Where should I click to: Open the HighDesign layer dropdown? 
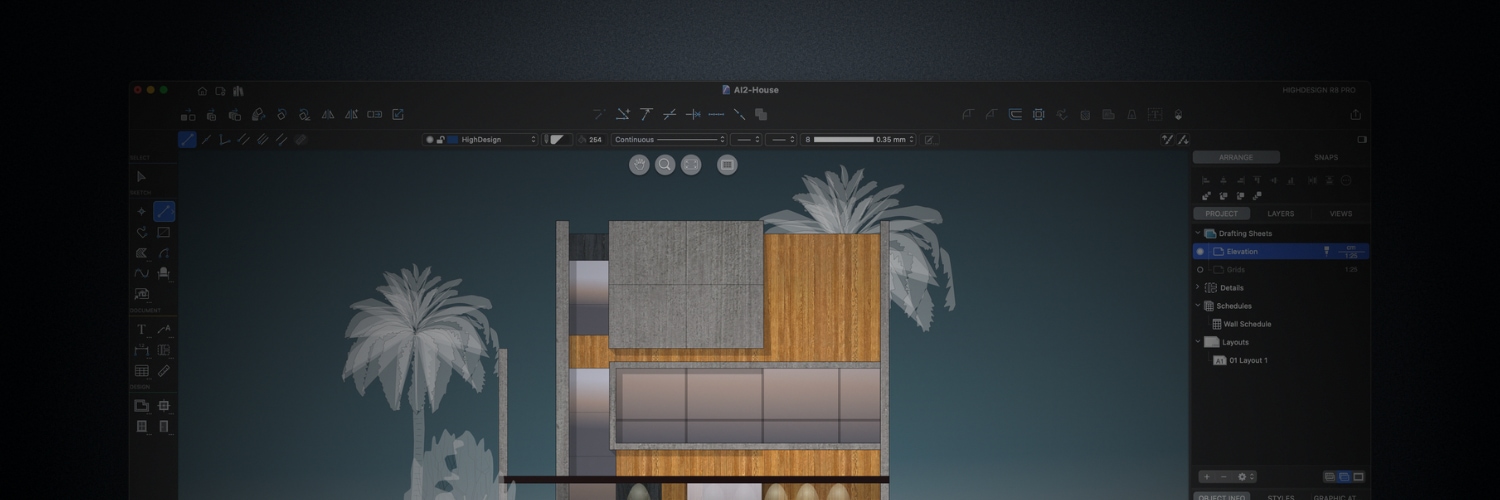[480, 140]
